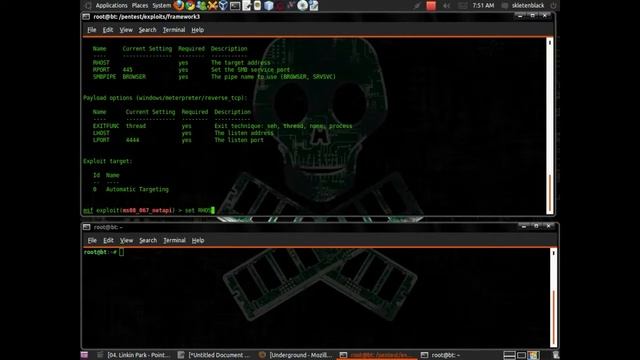Click the msf prompt input line
Image resolution: width=640 pixels, height=360 pixels.
(149, 211)
